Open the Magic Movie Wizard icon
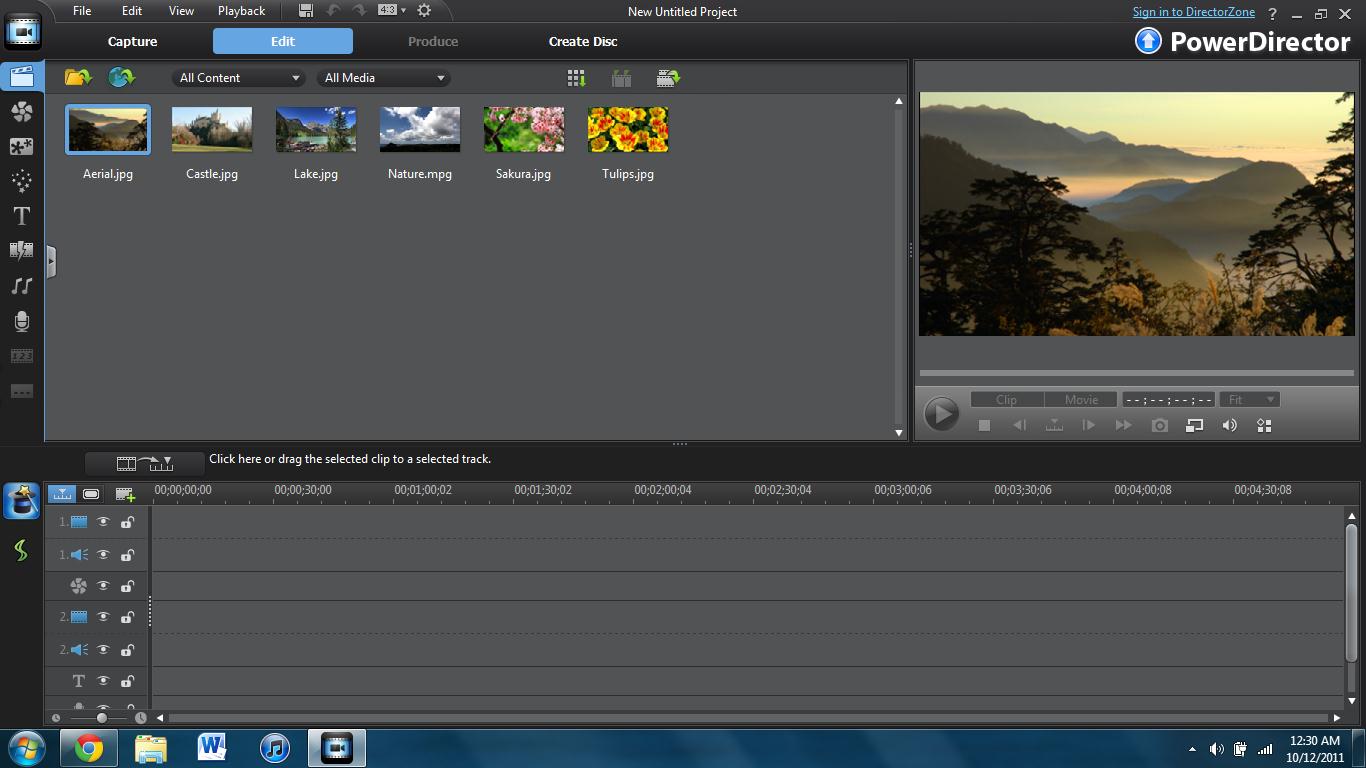Viewport: 1366px width, 768px height. [21, 500]
